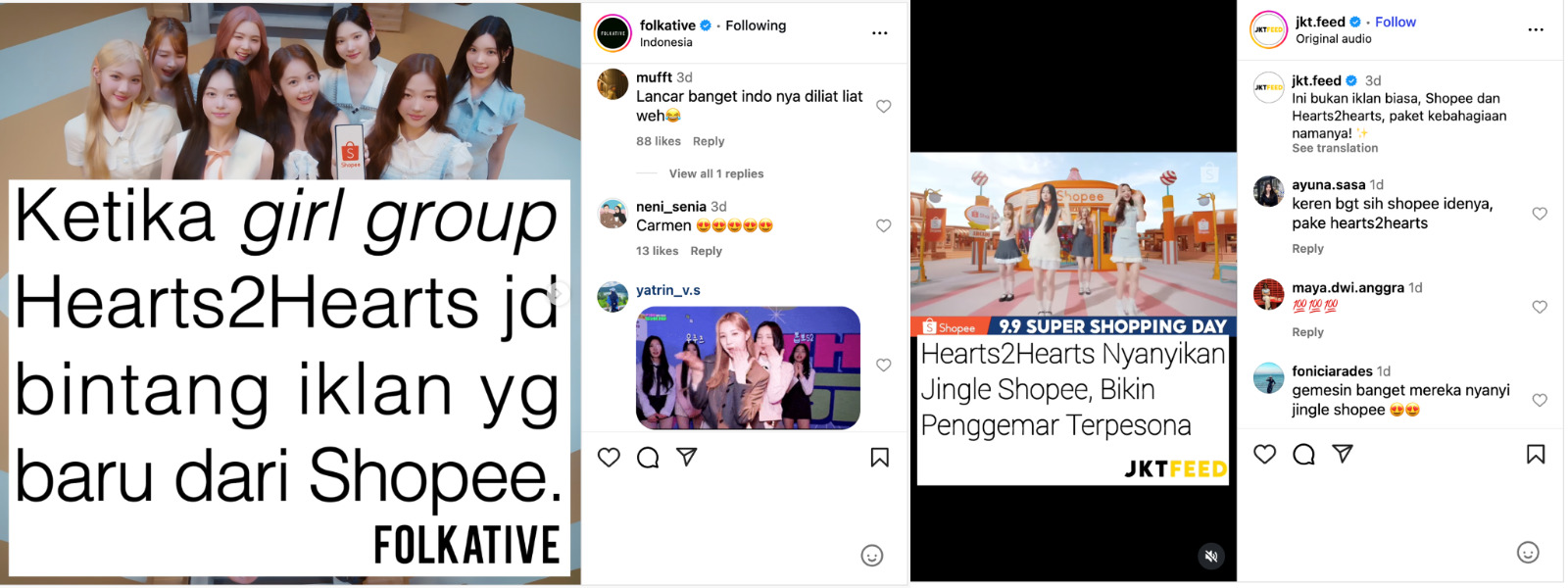Open comment icon under folkative post
This screenshot has height=588, width=1568.
648,458
